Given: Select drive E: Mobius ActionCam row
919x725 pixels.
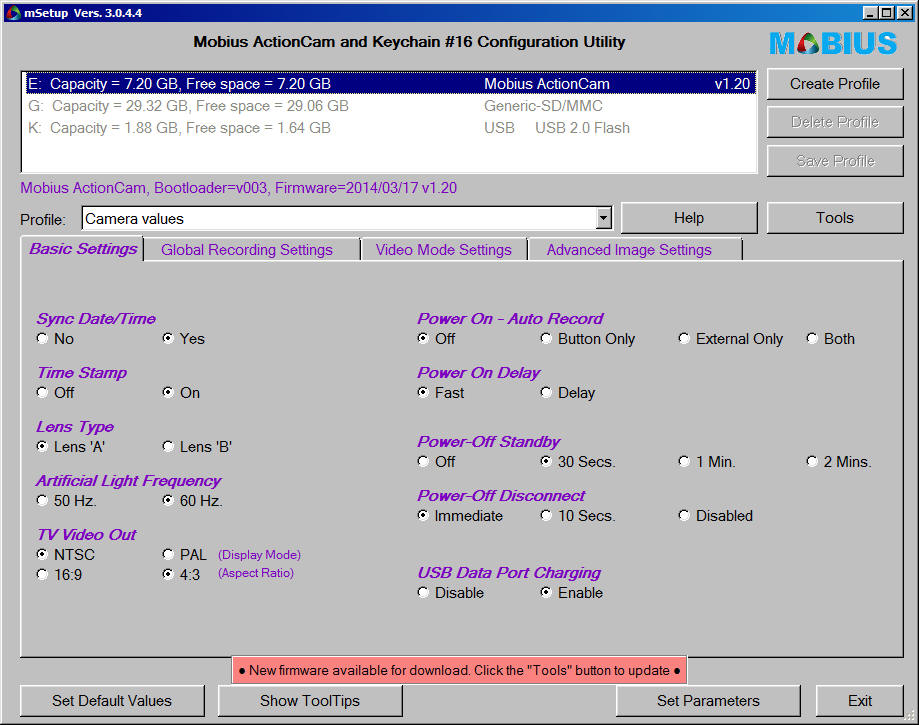Looking at the screenshot, I should (x=389, y=84).
